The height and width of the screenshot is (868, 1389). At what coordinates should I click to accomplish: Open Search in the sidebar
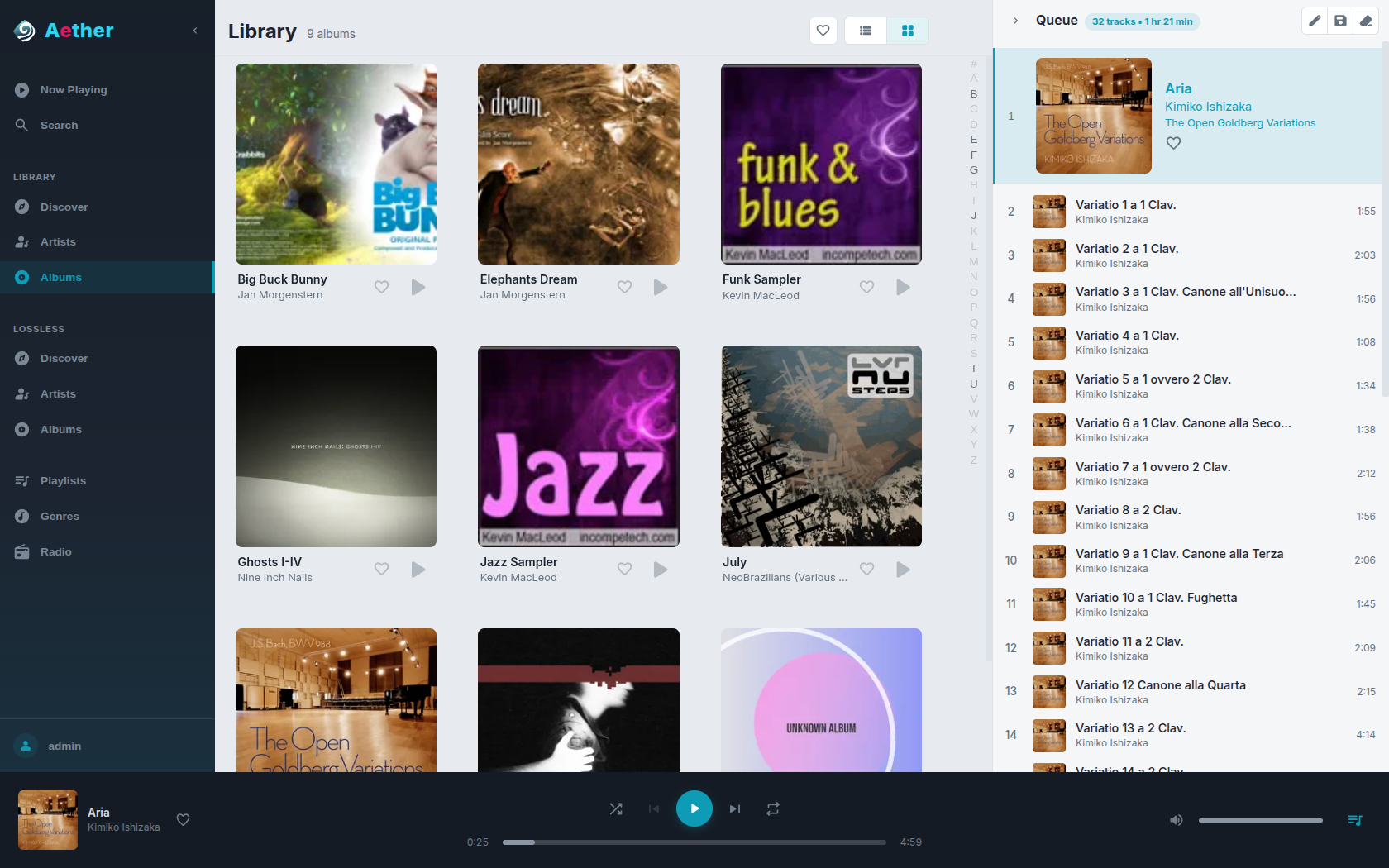pos(107,125)
